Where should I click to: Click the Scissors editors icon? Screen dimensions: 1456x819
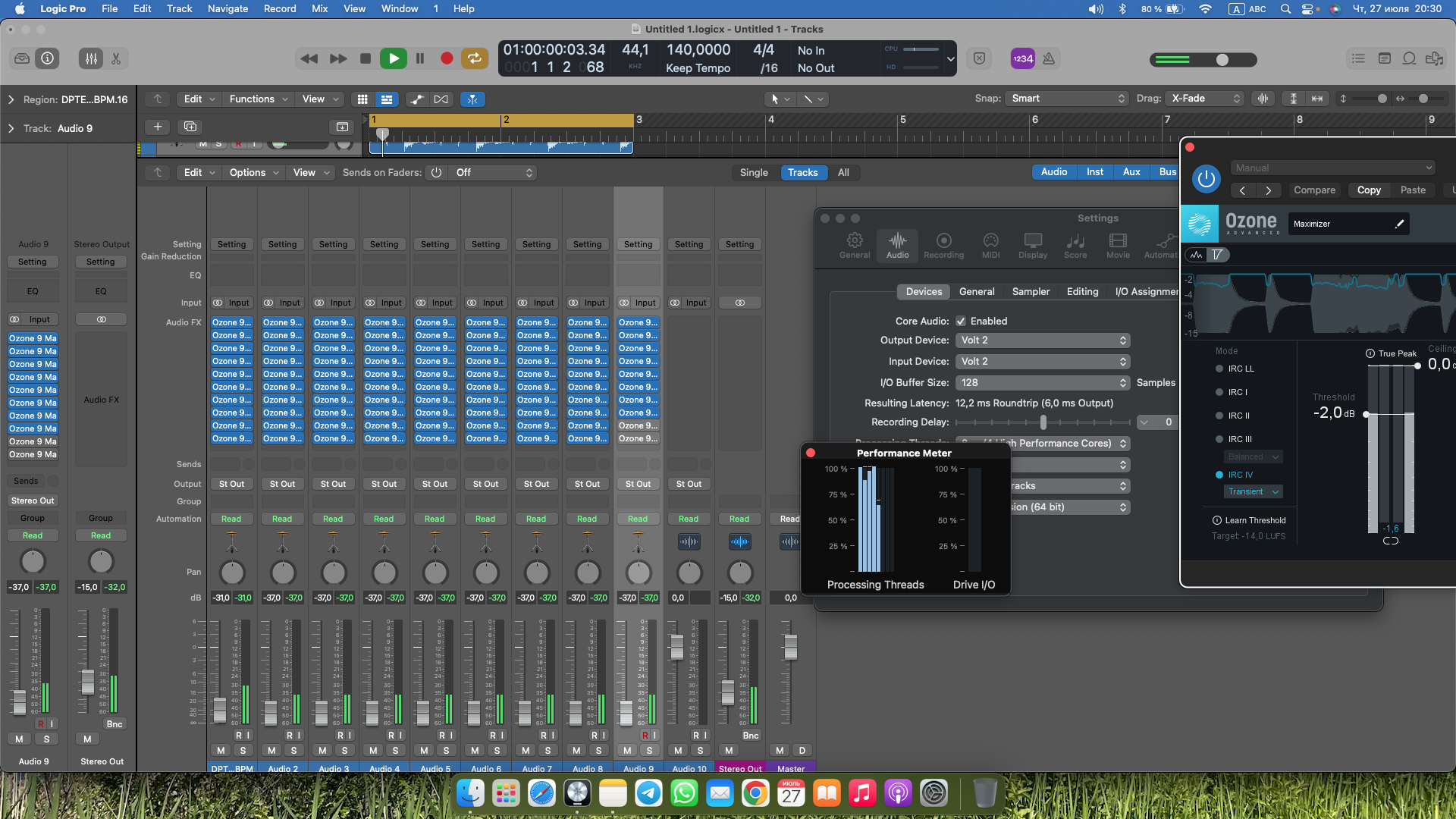click(116, 58)
